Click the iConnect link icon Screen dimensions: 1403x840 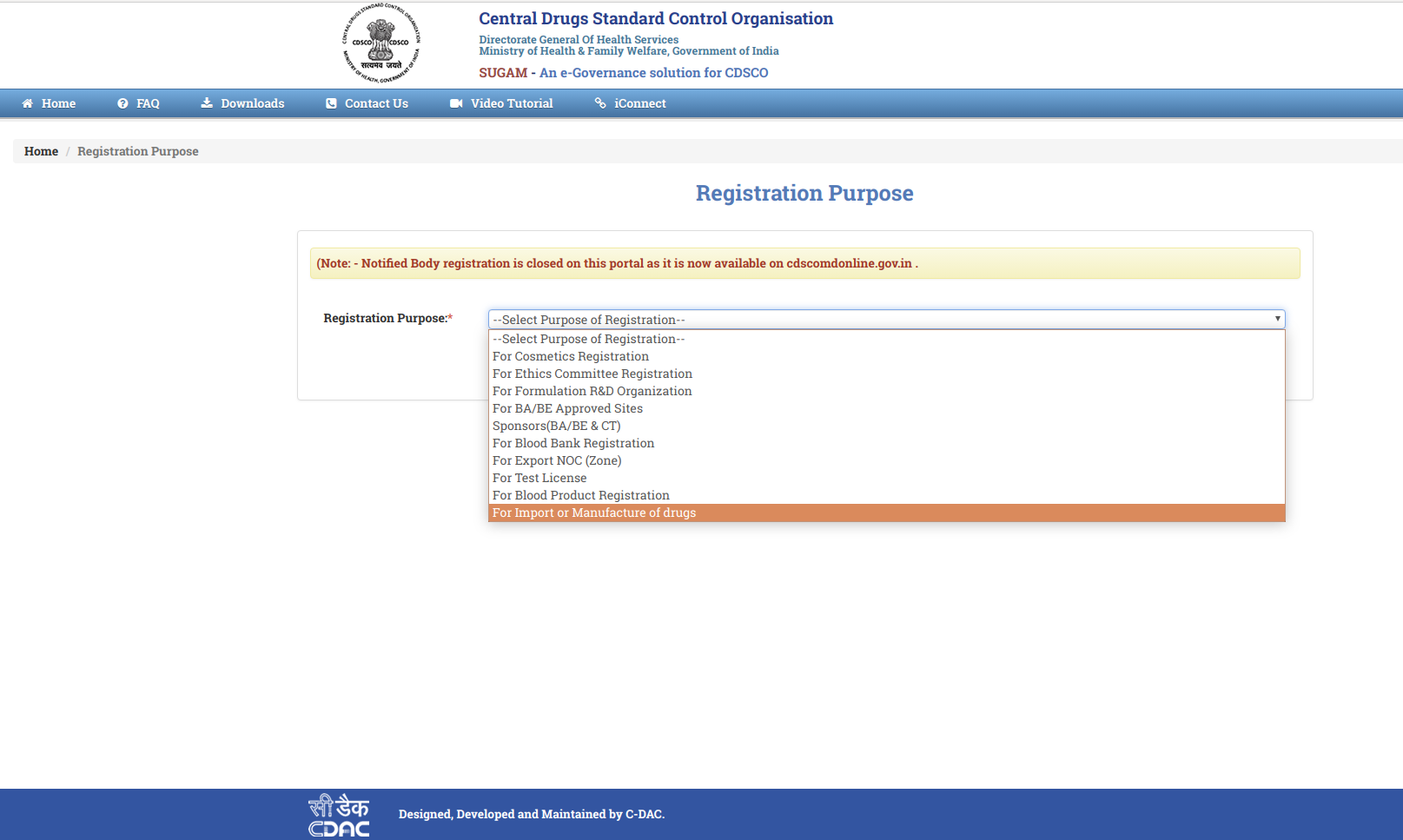coord(600,103)
